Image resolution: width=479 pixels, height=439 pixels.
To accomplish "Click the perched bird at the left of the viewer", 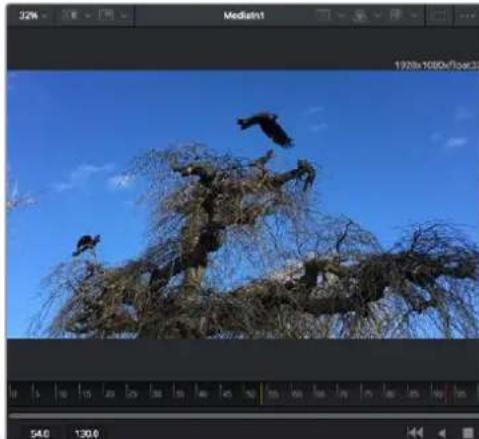I will (x=86, y=245).
